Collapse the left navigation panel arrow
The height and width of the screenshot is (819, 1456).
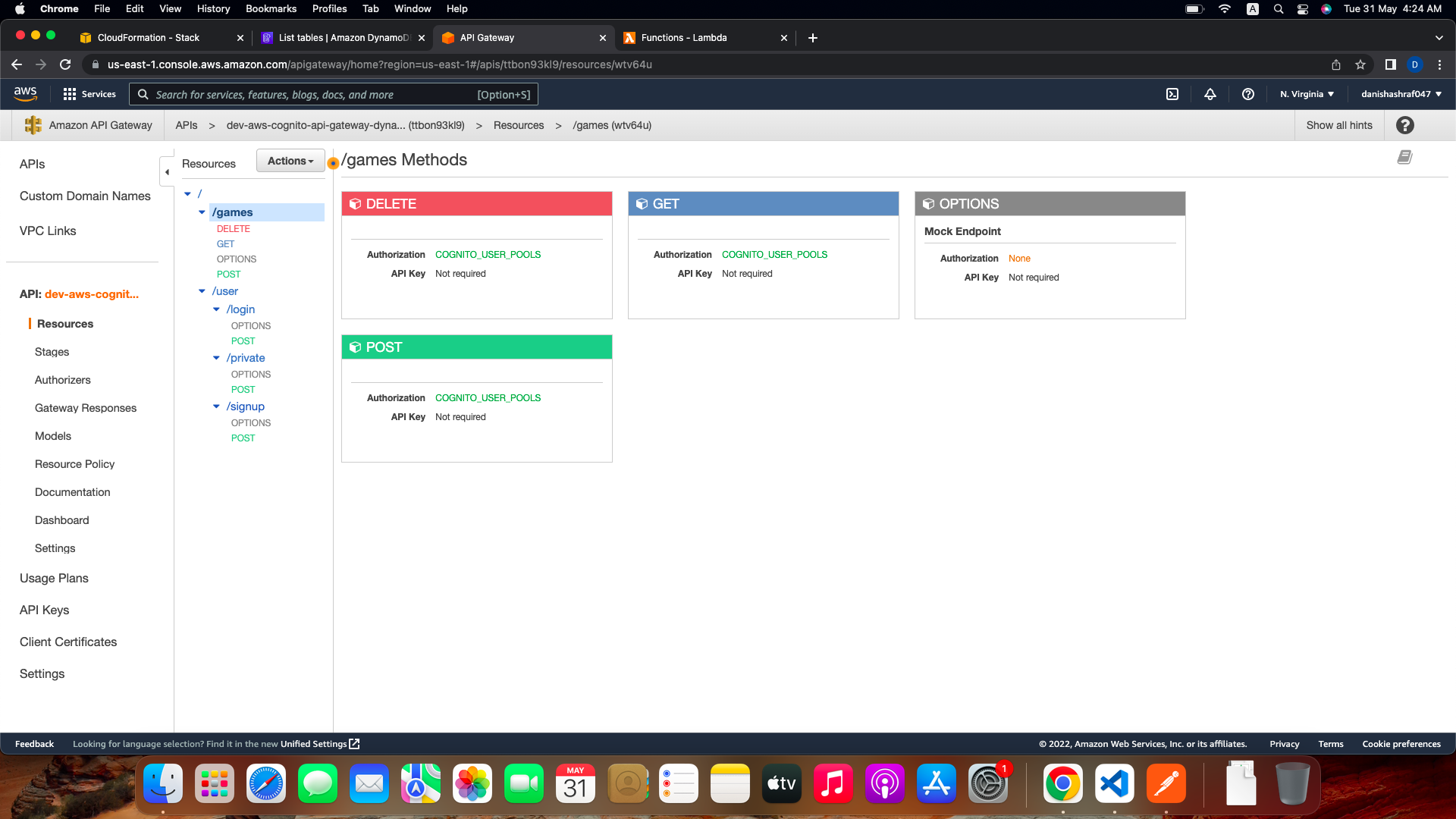167,171
